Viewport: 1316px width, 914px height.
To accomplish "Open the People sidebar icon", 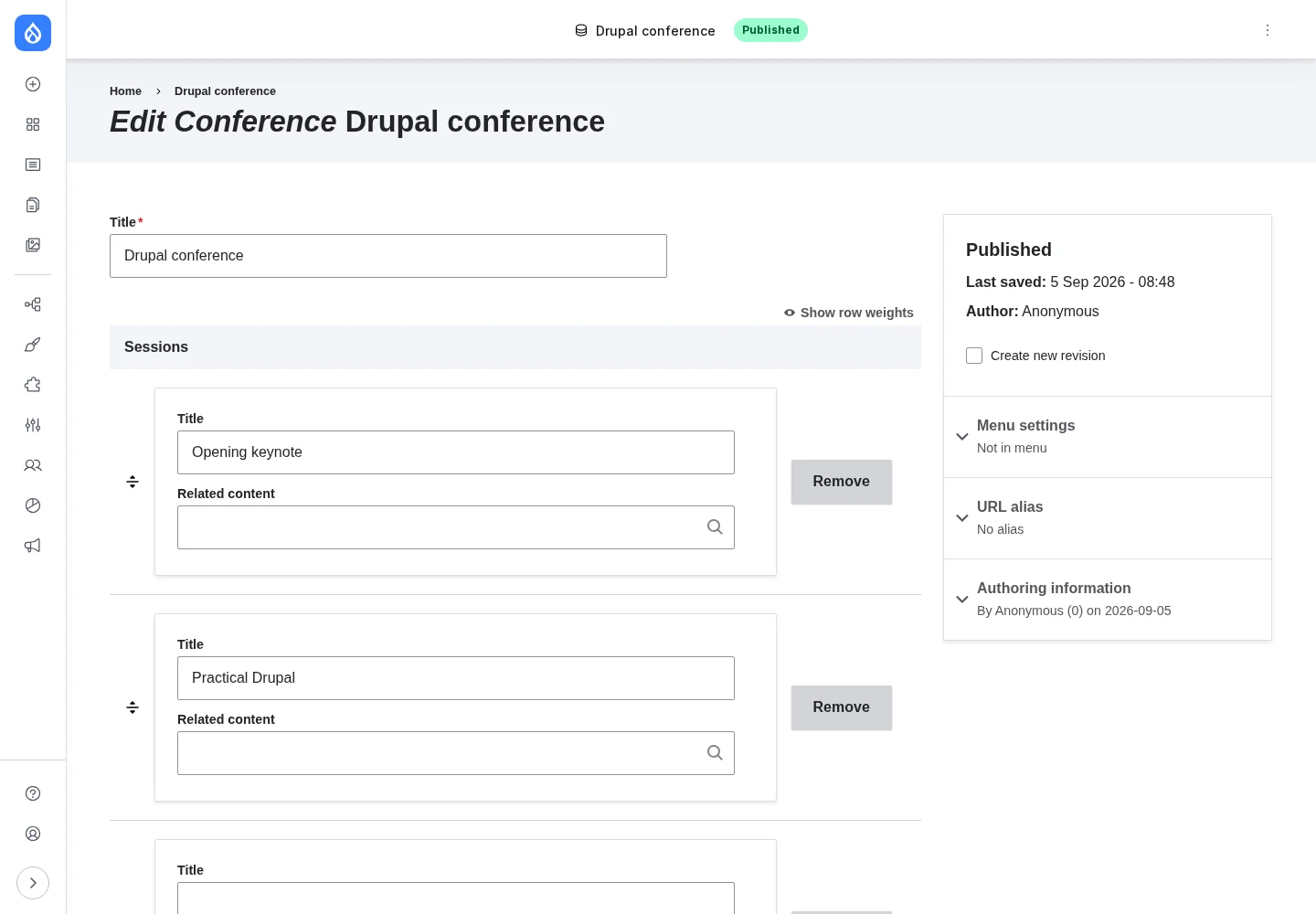I will click(x=33, y=465).
